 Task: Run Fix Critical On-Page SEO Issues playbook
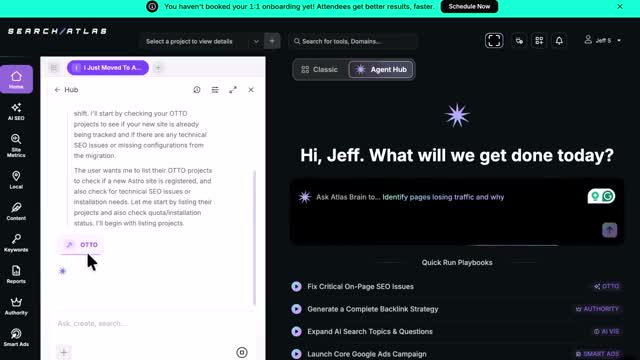296,287
